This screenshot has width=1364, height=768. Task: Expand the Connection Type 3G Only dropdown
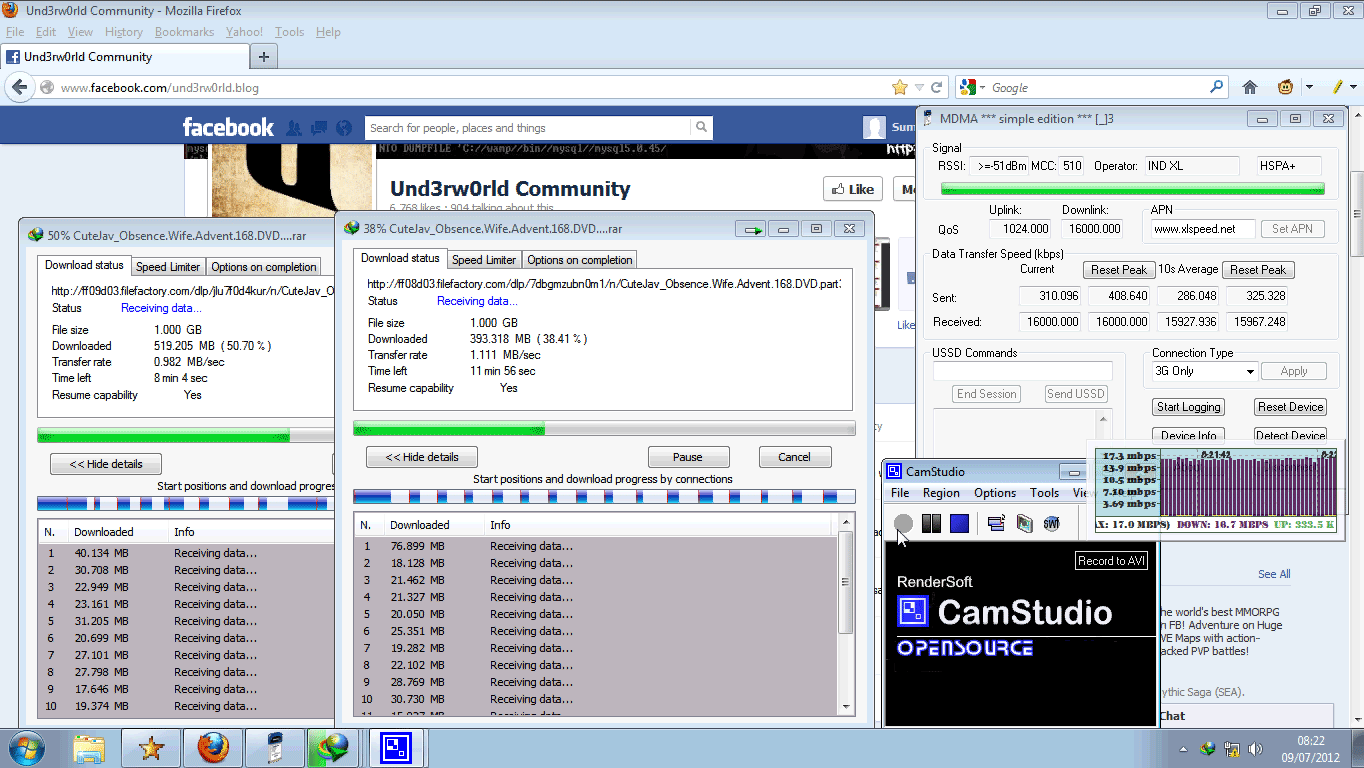[x=1250, y=372]
